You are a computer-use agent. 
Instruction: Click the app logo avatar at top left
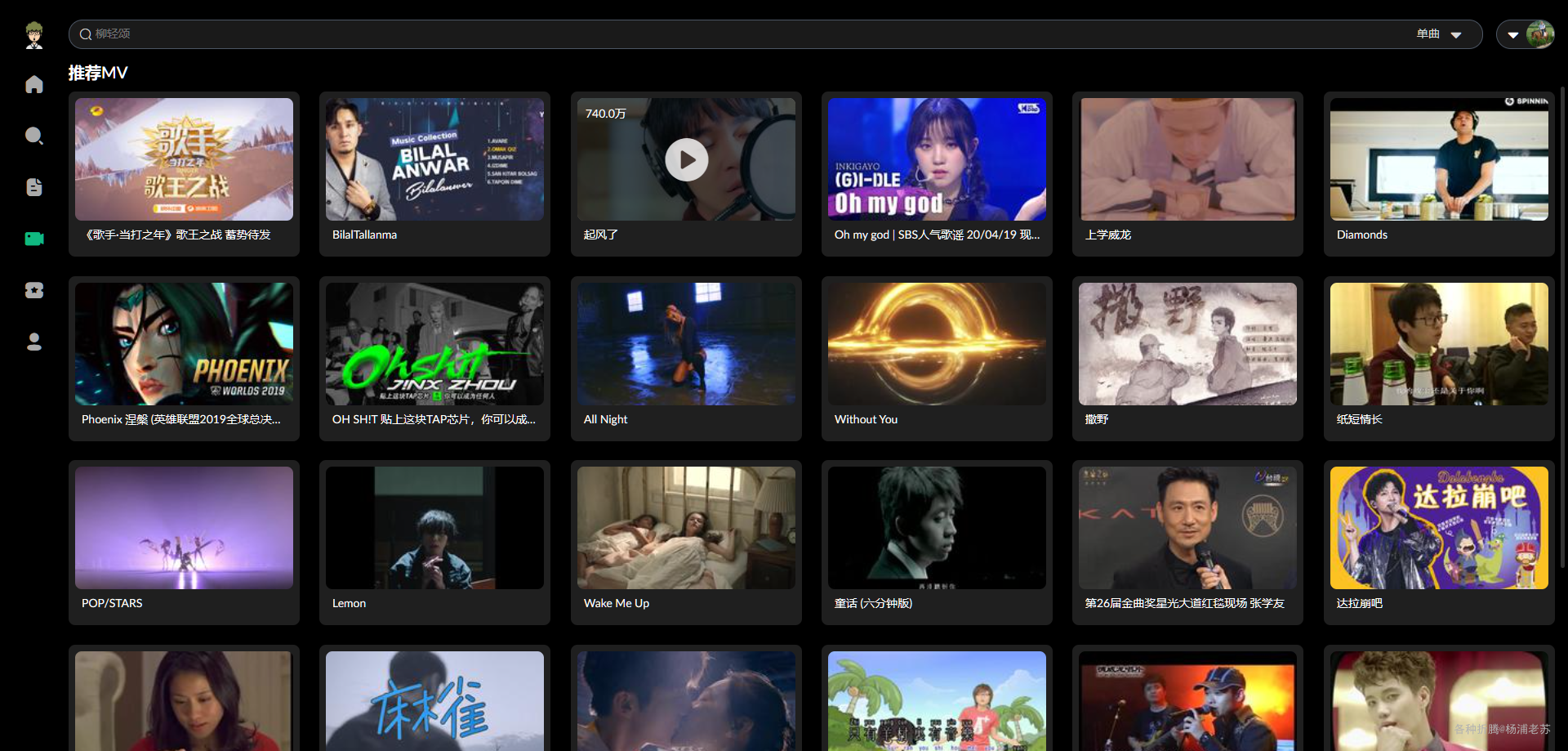(34, 35)
